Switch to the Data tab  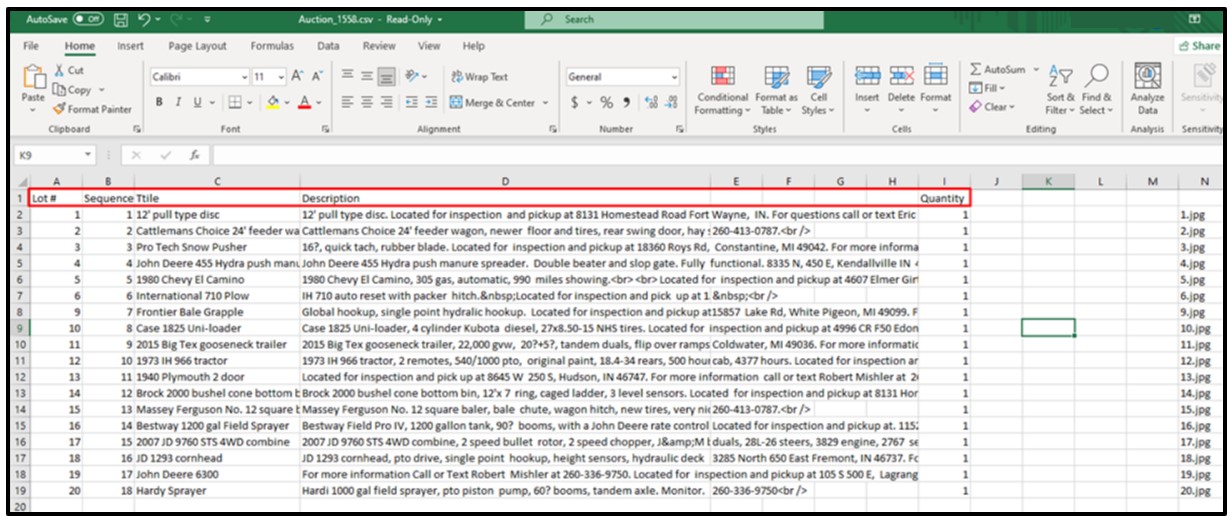(328, 46)
